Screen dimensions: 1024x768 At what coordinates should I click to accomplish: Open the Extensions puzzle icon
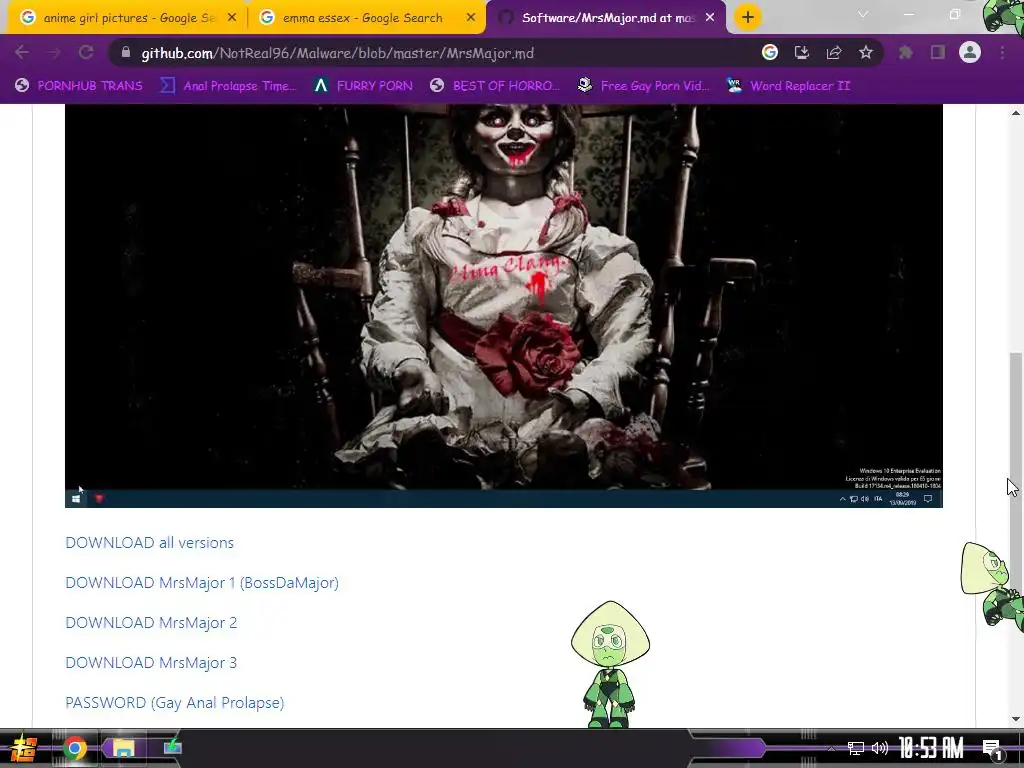[x=906, y=52]
